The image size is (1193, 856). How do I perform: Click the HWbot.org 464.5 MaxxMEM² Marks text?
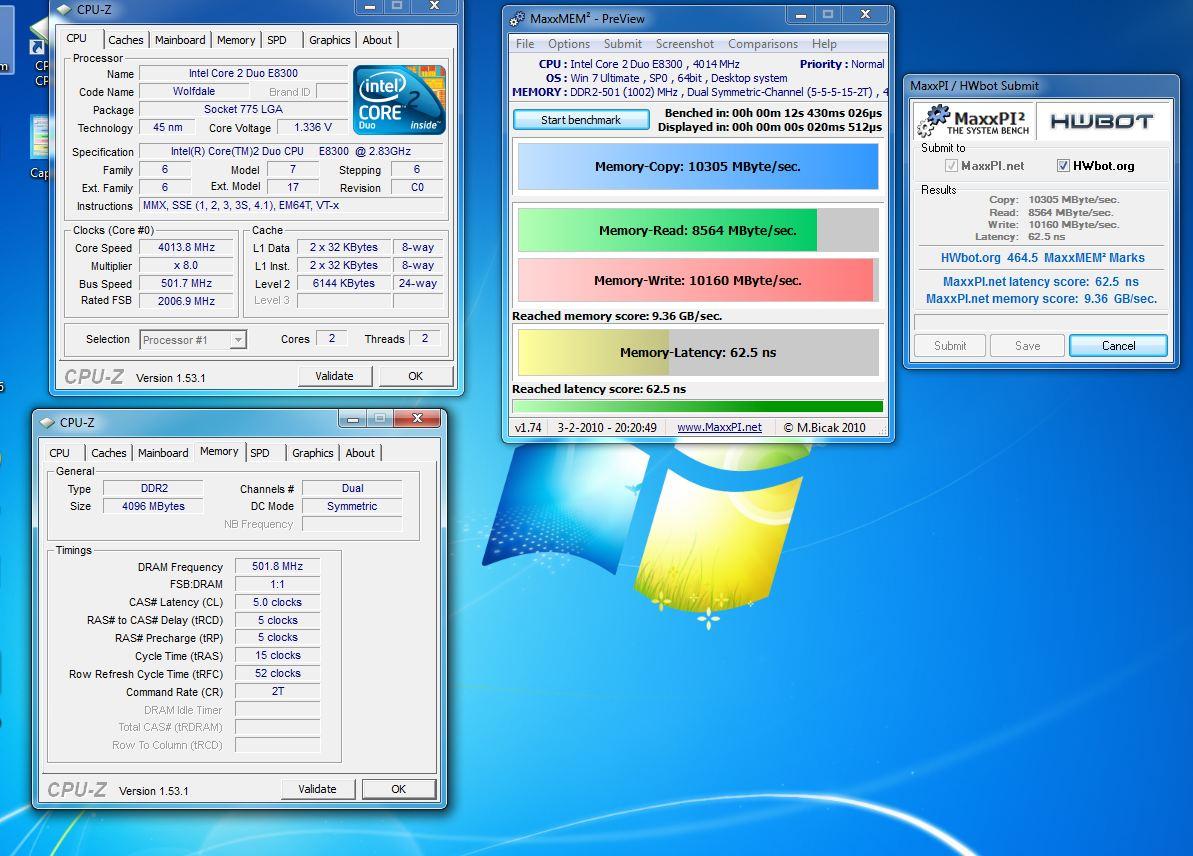coord(1042,258)
